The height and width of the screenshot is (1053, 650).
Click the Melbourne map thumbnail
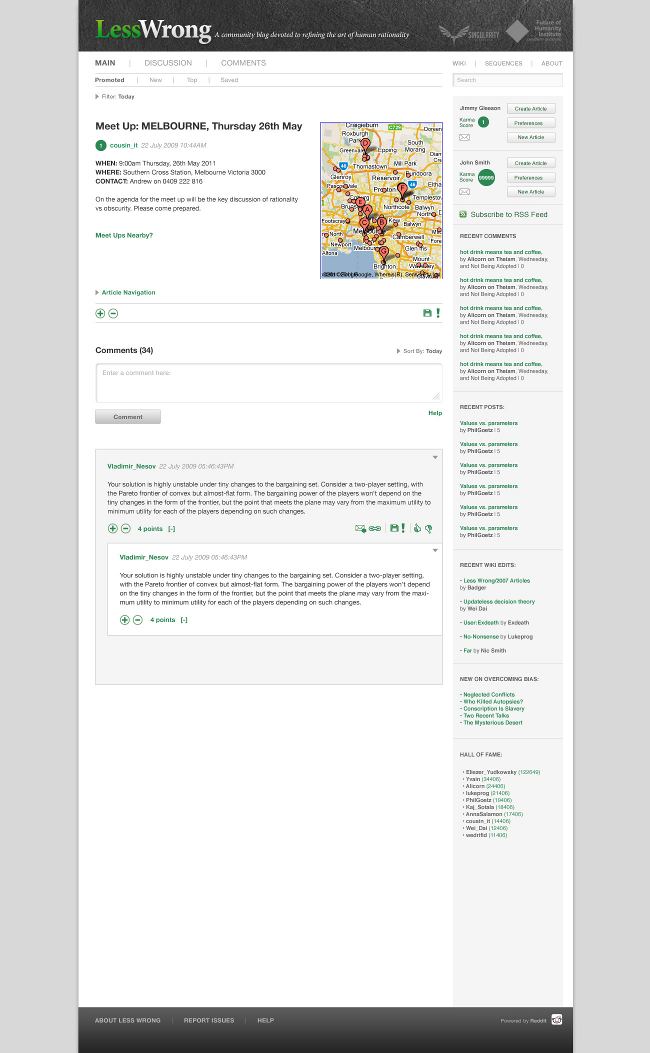381,200
